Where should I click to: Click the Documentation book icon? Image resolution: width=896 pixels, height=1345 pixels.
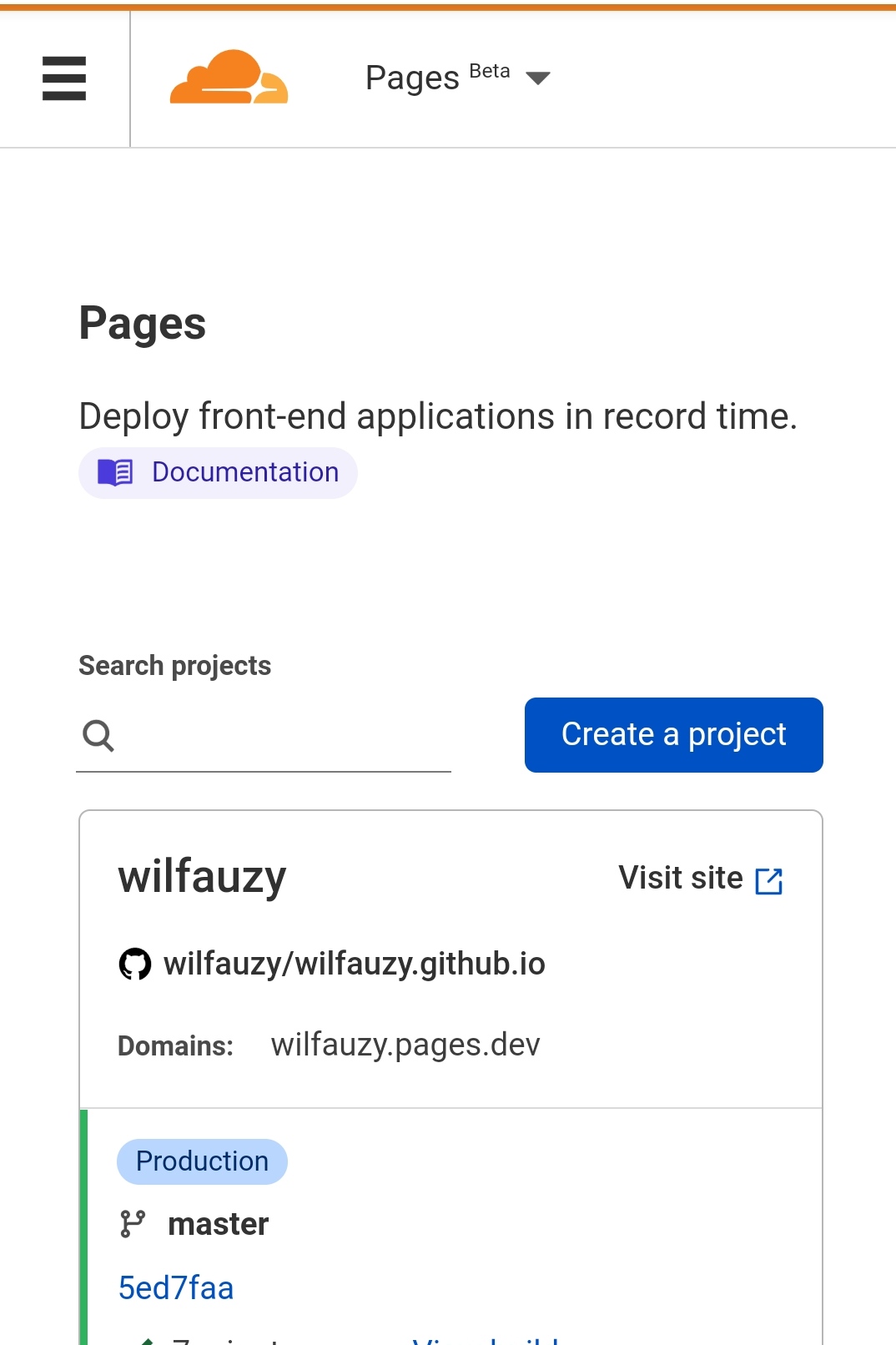[115, 472]
